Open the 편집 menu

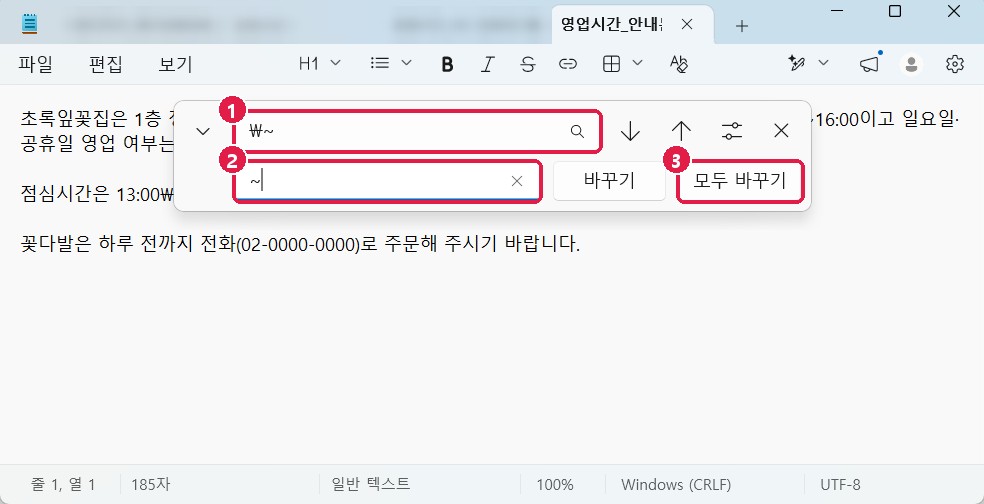[106, 64]
